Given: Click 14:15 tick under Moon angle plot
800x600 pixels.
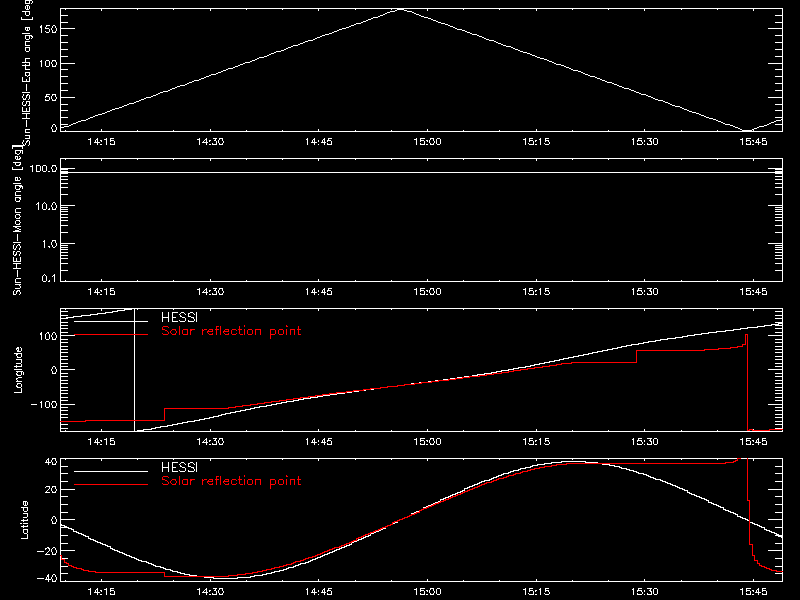Looking at the screenshot, I should pos(102,292).
